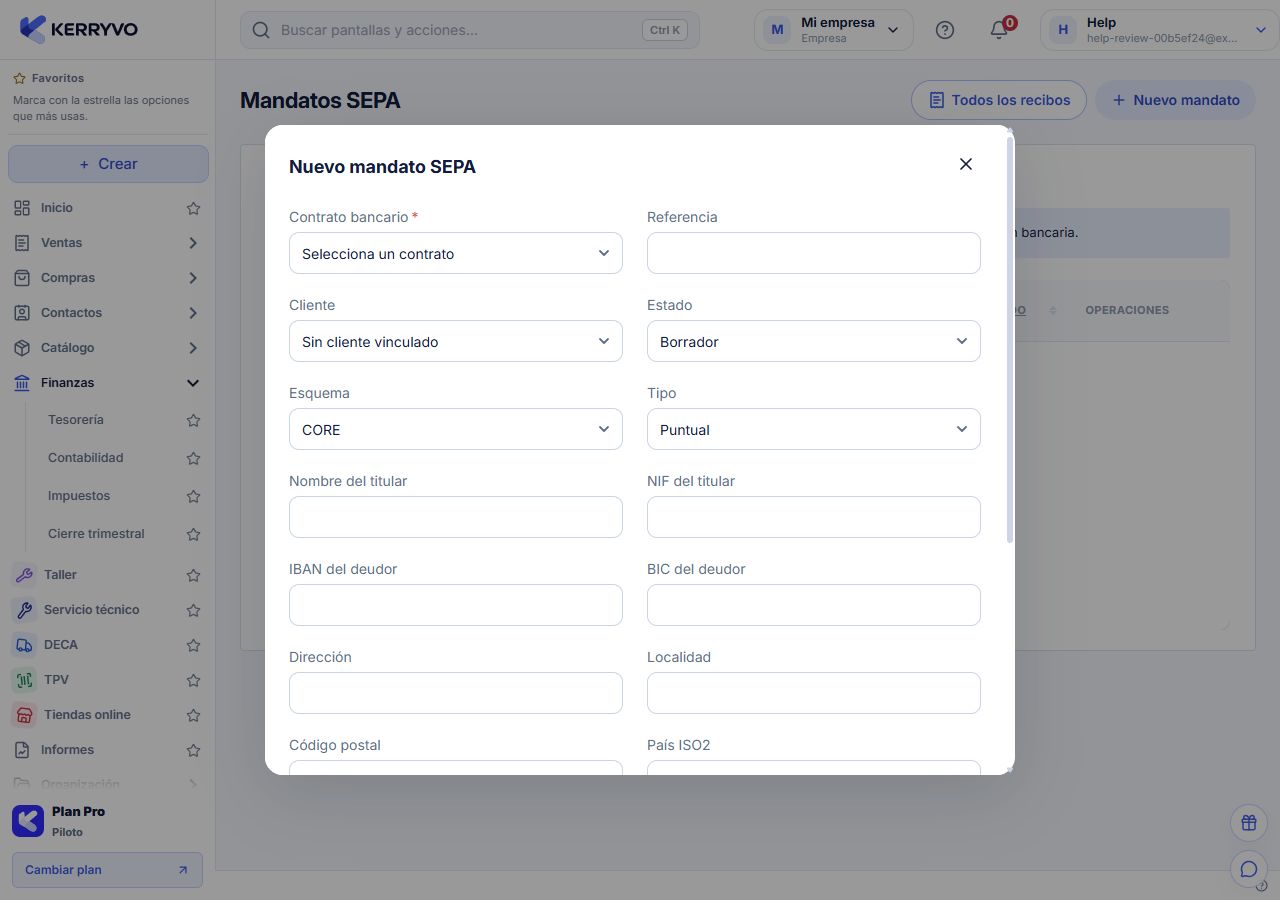Star Cierre trimestral as a favorite
The height and width of the screenshot is (900, 1280).
[x=194, y=534]
